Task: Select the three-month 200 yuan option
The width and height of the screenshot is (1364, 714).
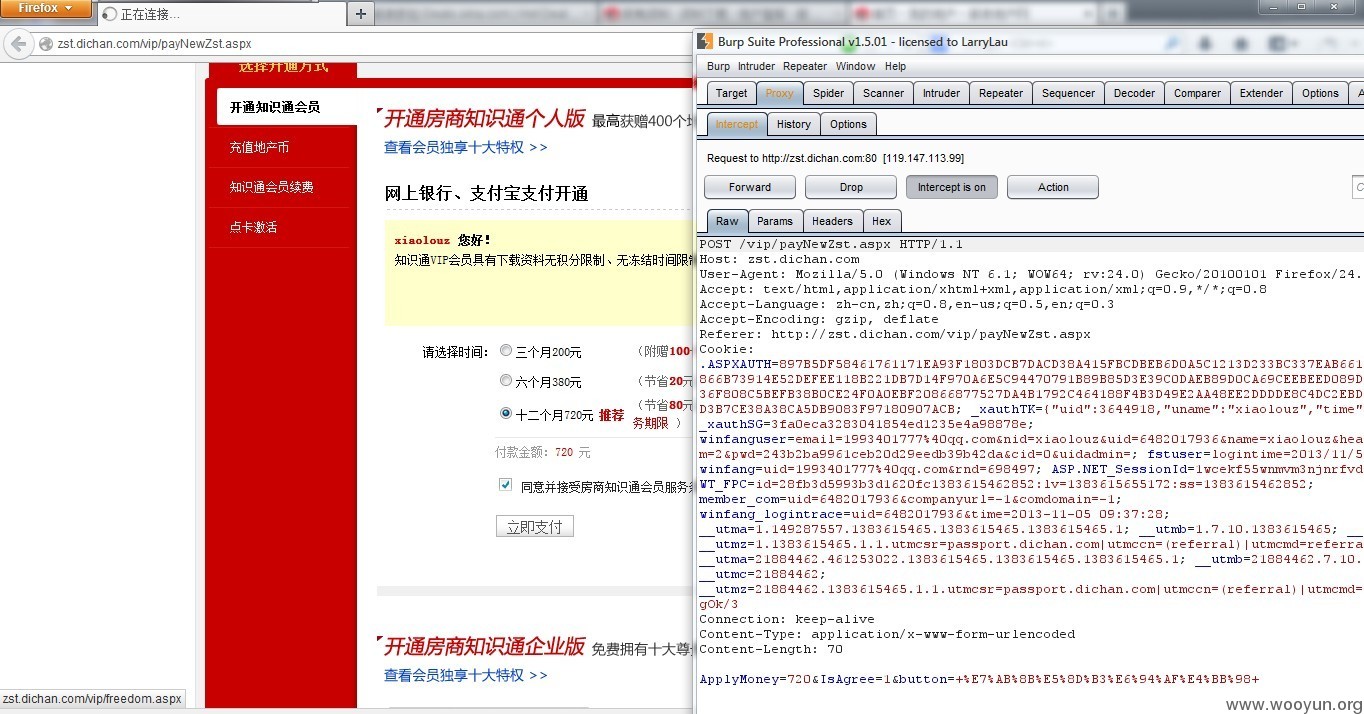Action: (x=506, y=351)
